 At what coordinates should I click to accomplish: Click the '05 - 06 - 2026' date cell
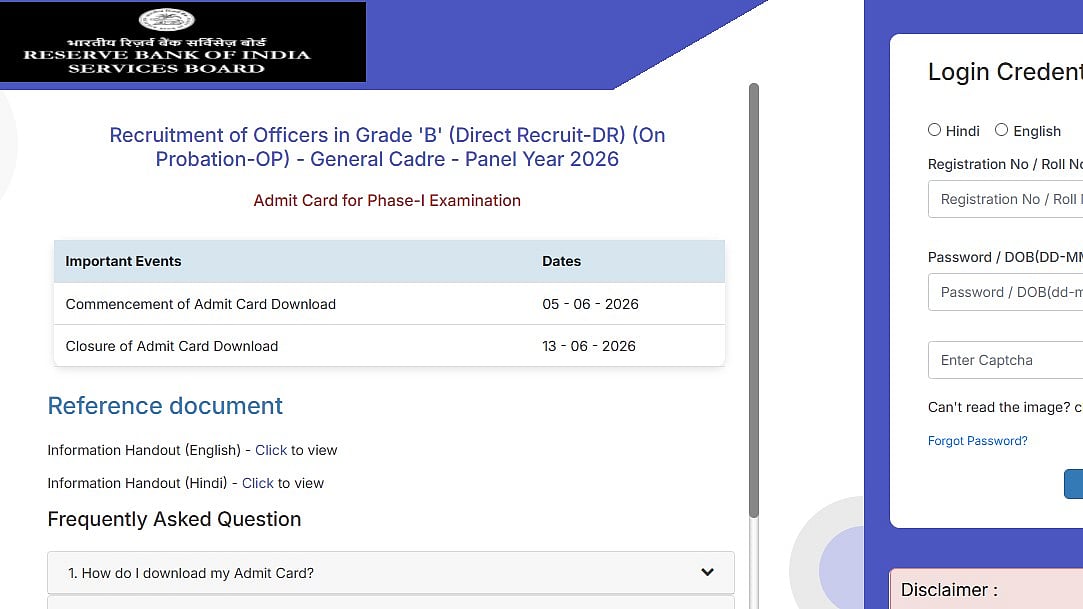click(591, 304)
